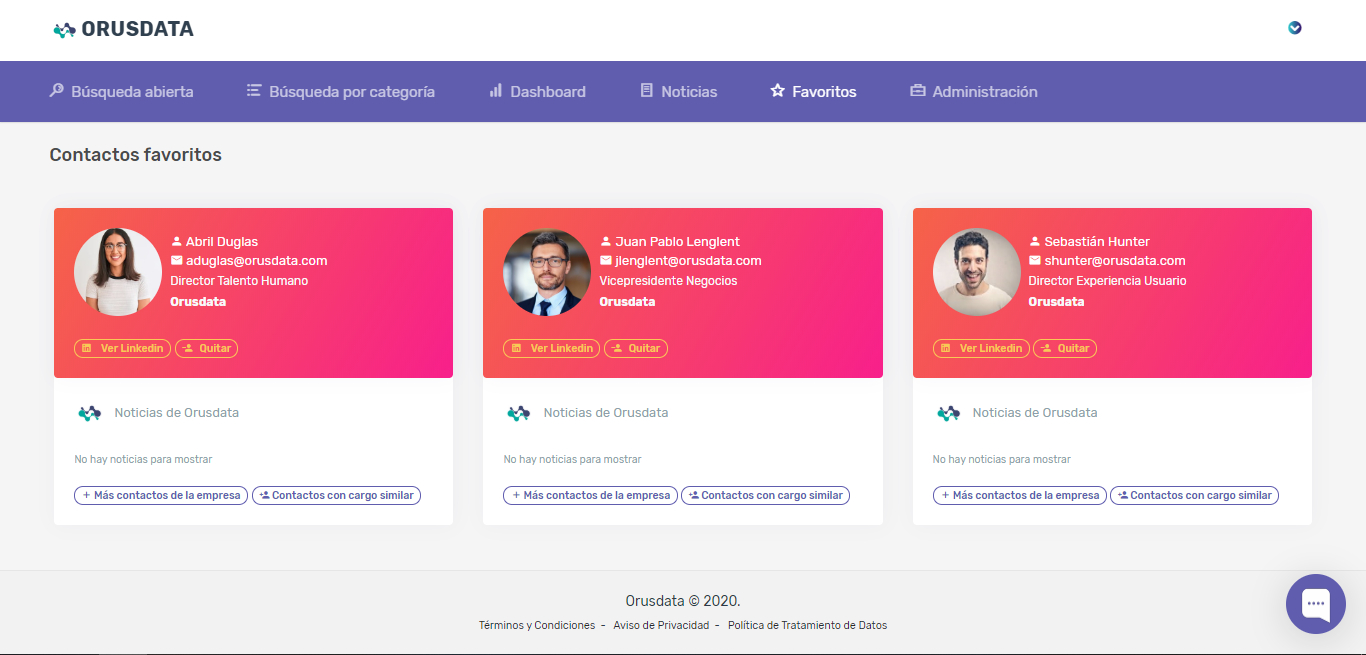
Task: Click the person icon next to Juan Pablo Lenglent
Action: click(606, 241)
